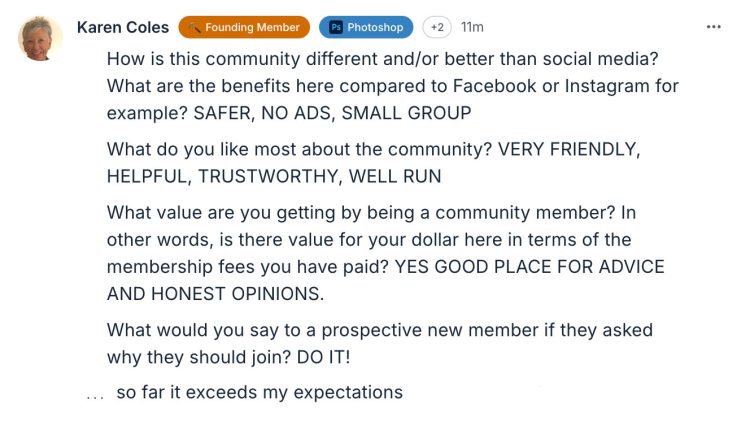This screenshot has width=750, height=430.
Task: Open the post options three-dot menu
Action: [713, 27]
